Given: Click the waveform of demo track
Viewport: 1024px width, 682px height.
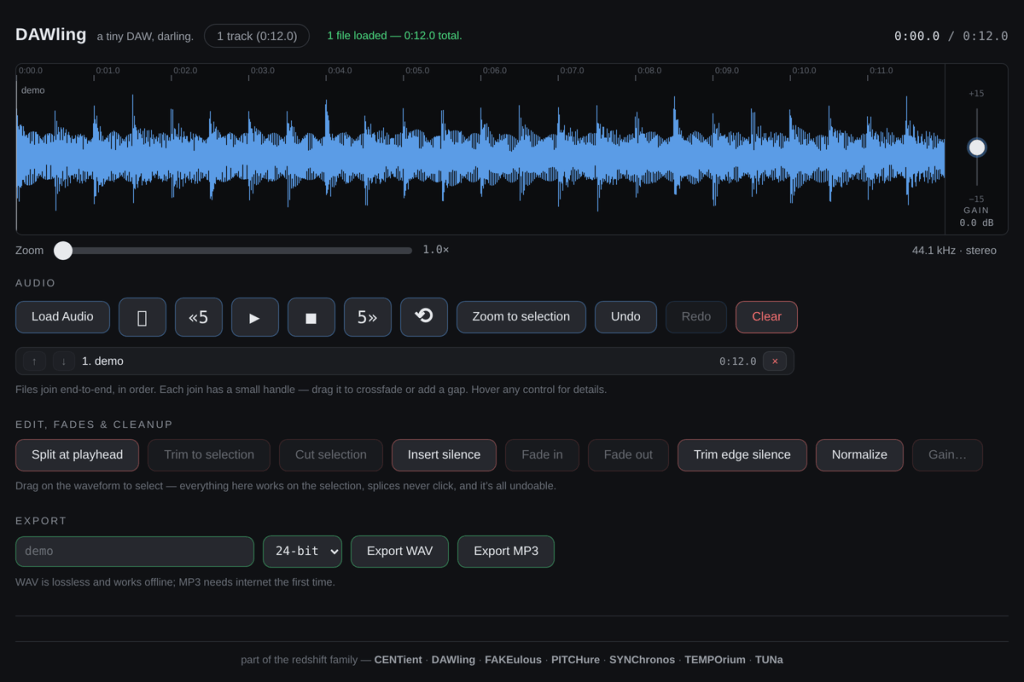Looking at the screenshot, I should 481,157.
